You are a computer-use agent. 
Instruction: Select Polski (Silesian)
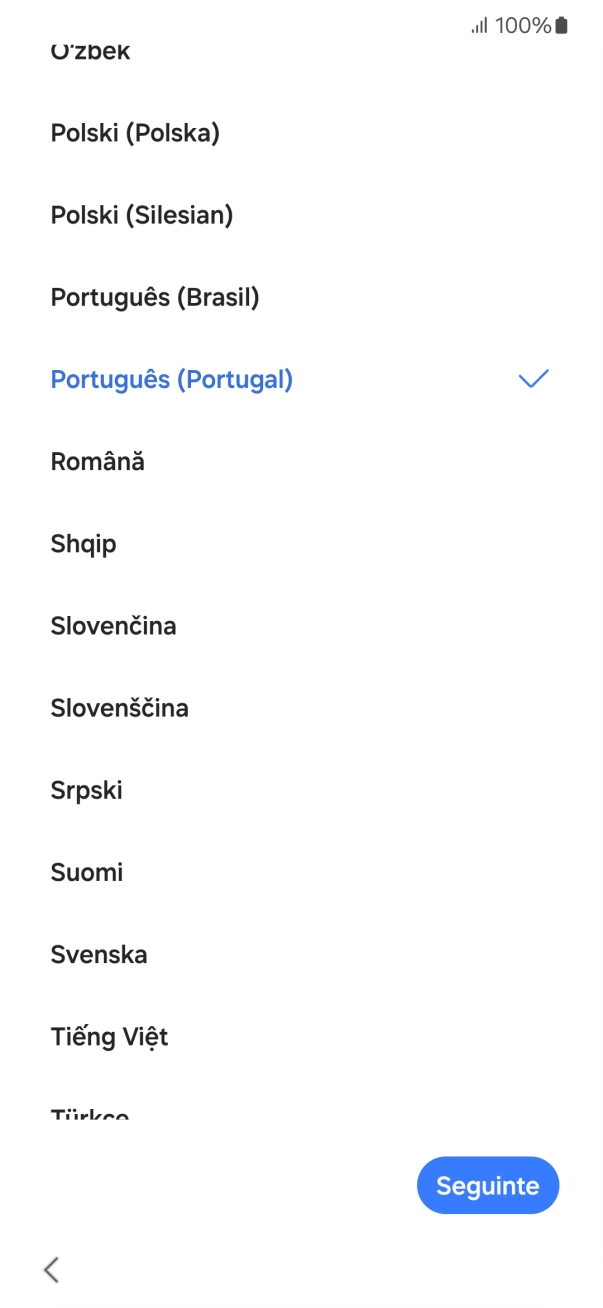[142, 215]
